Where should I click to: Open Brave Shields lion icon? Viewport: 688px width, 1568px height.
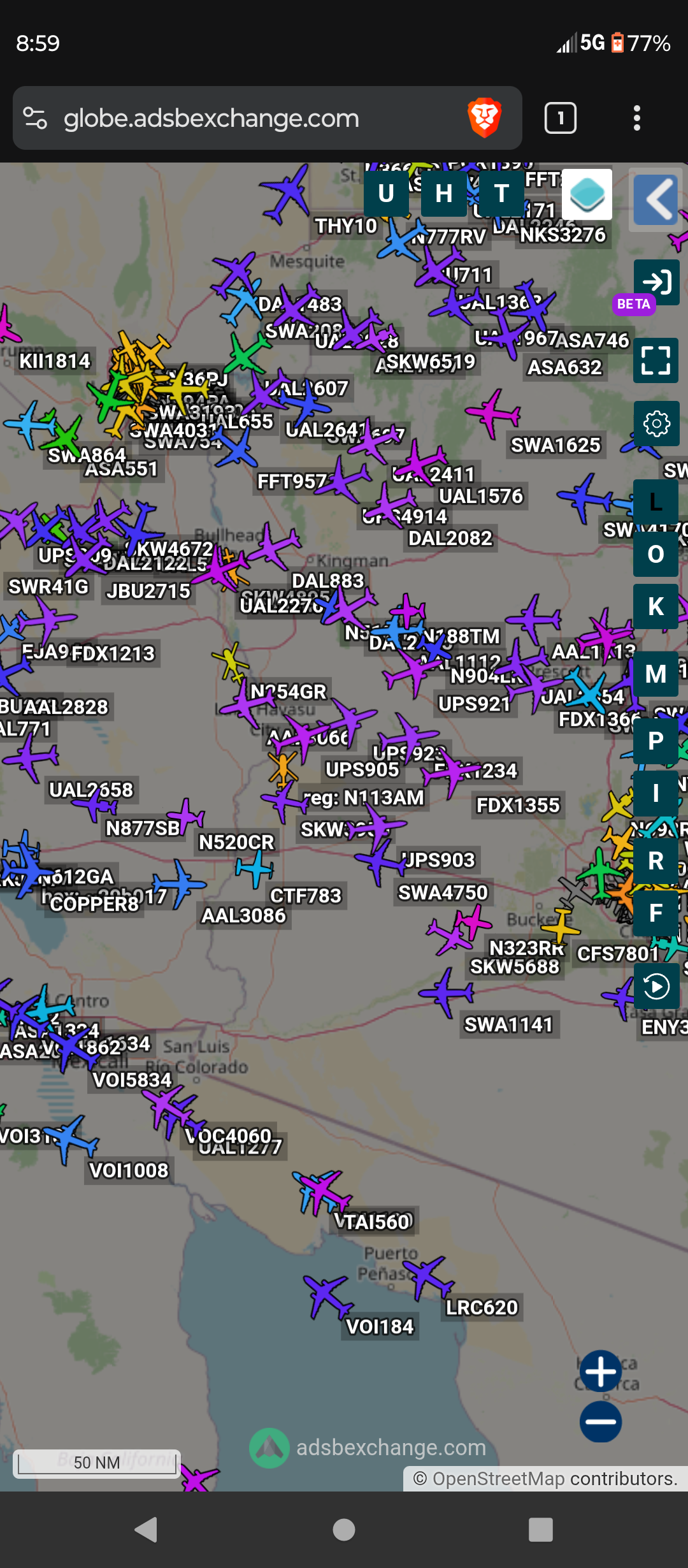(485, 118)
